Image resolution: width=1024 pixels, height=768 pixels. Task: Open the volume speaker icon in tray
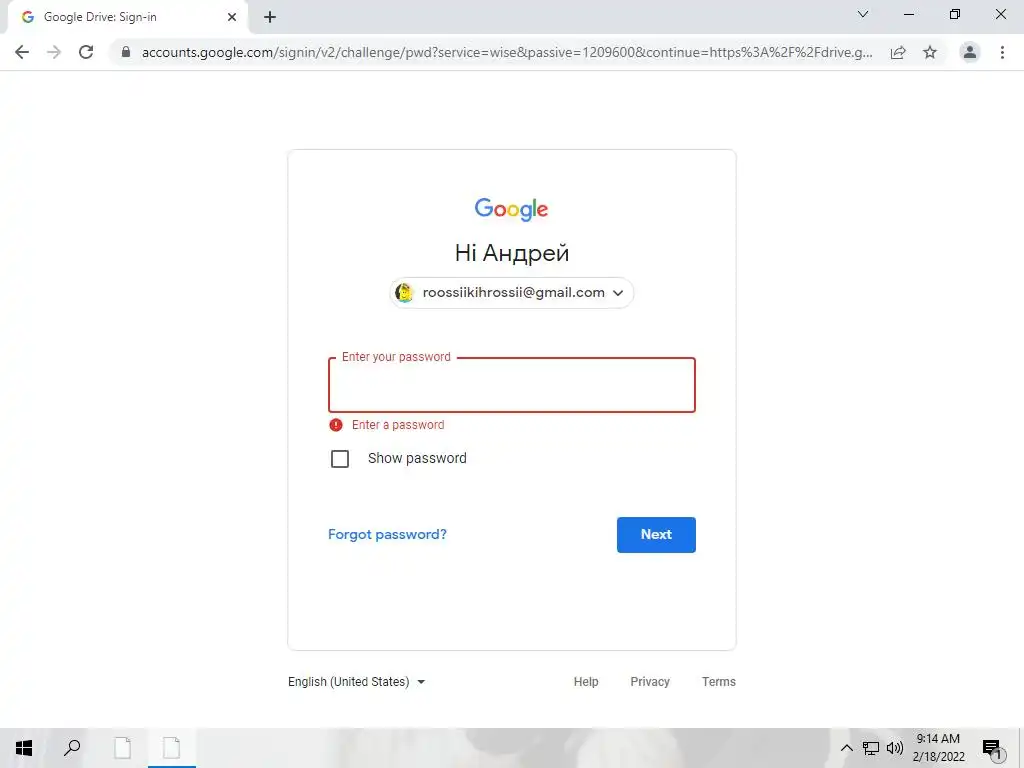click(x=895, y=748)
